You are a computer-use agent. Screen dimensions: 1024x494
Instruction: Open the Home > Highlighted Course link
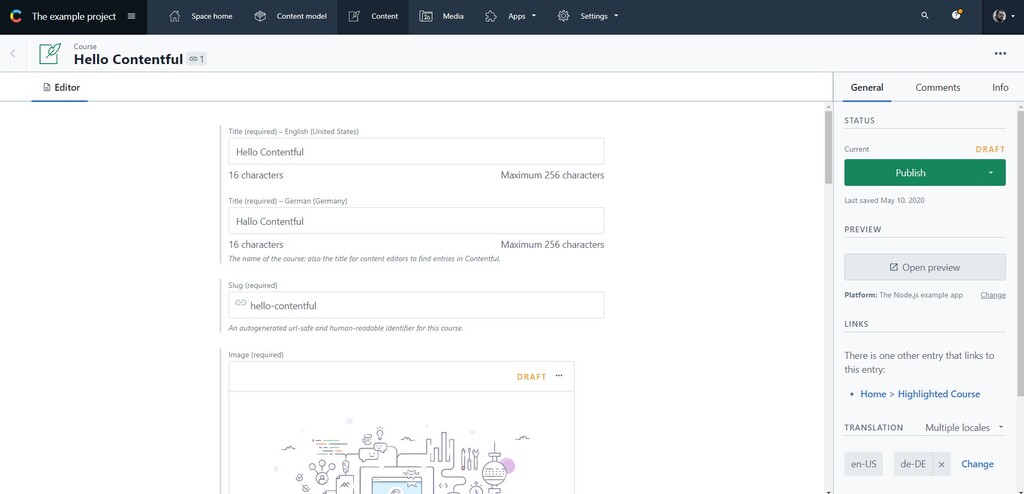click(x=920, y=394)
